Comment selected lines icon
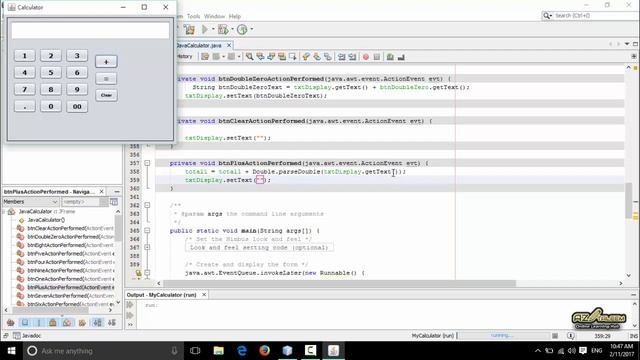640x360 pixels. (390, 57)
